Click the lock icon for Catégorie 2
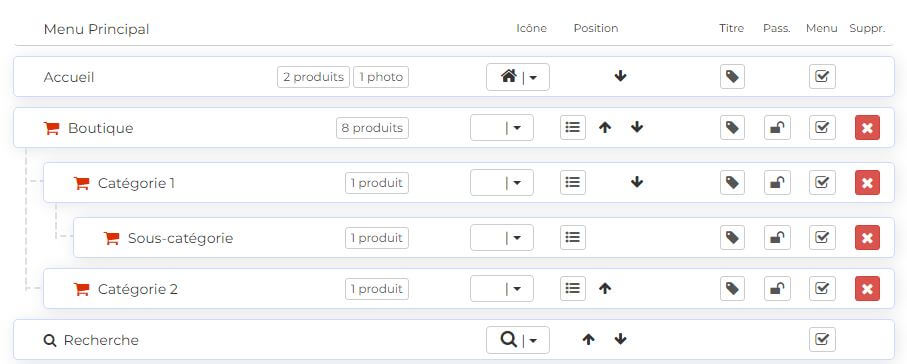Image resolution: width=907 pixels, height=364 pixels. click(777, 289)
